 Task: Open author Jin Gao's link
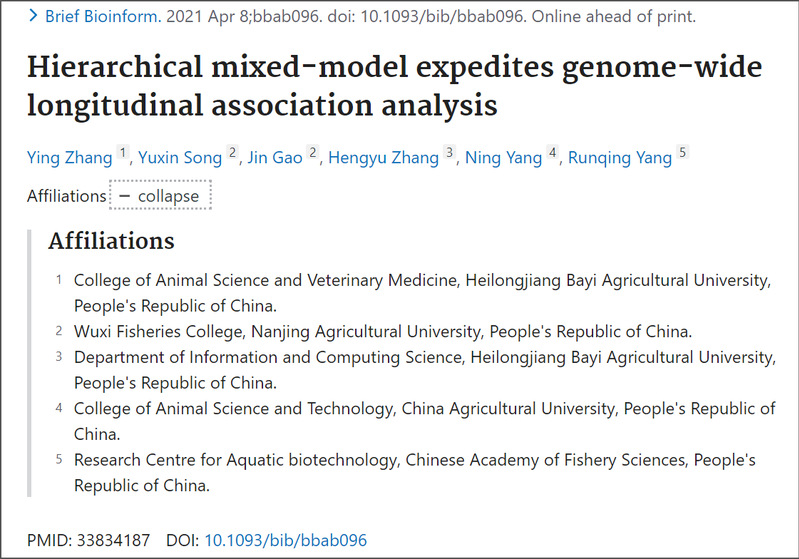[275, 157]
